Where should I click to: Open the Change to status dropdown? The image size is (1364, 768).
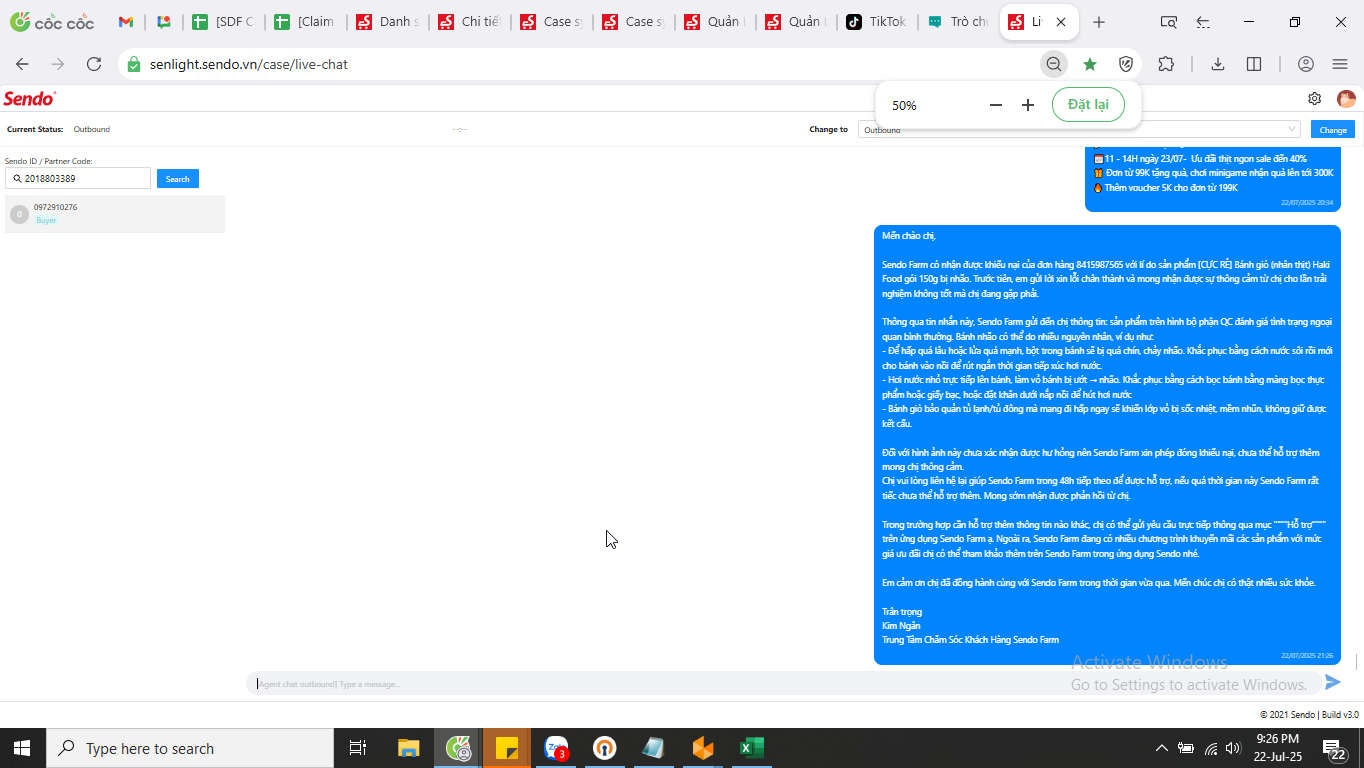point(1079,129)
